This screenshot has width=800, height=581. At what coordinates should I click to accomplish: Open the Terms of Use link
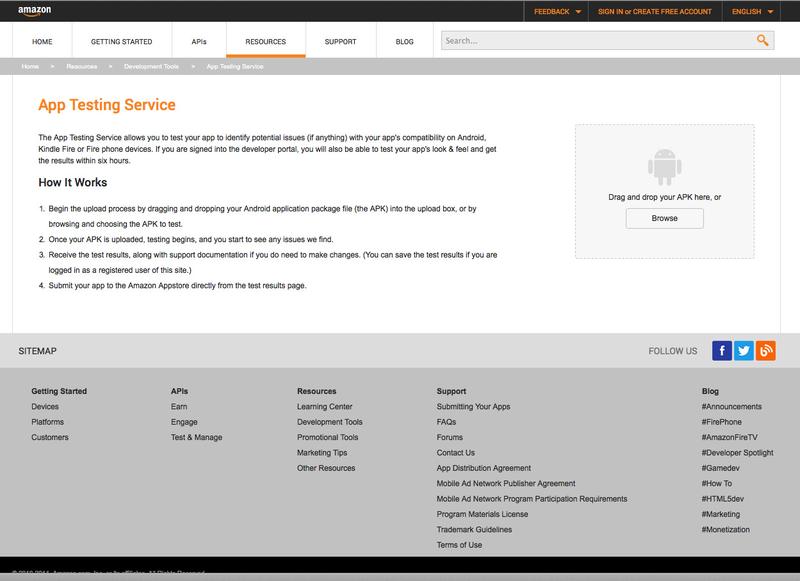(x=459, y=545)
